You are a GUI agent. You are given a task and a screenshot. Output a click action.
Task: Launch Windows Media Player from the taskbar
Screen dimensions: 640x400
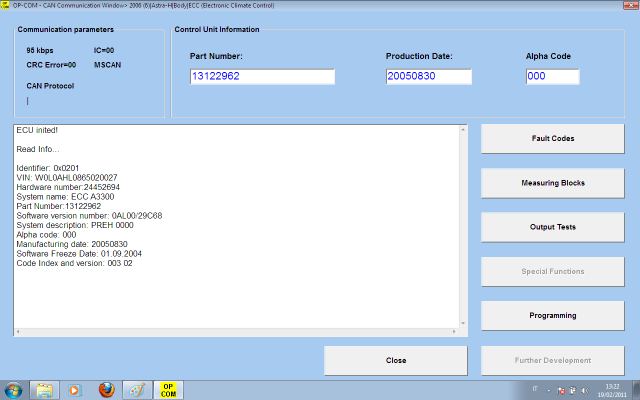click(x=75, y=391)
